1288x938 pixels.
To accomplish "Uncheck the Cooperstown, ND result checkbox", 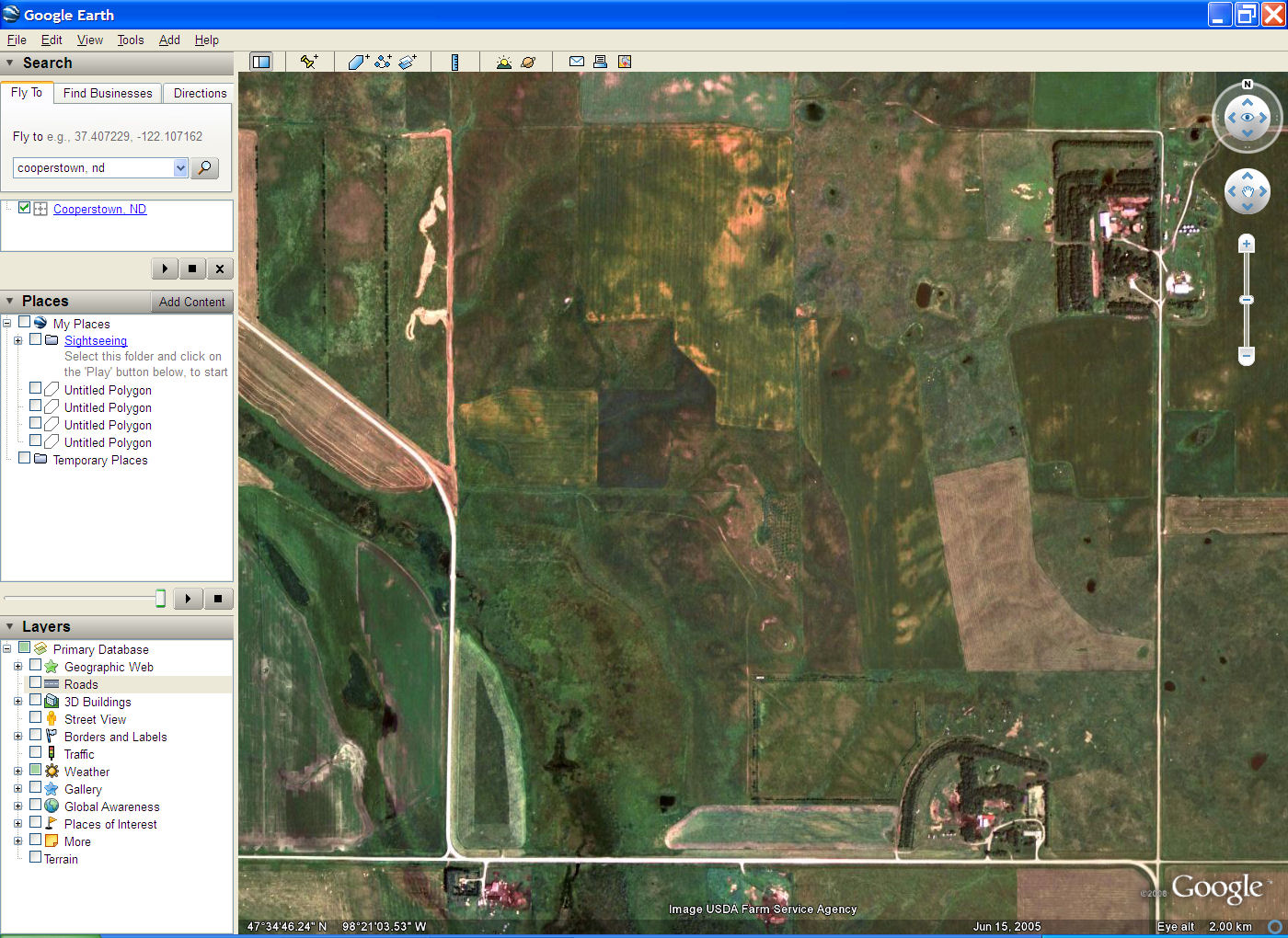I will [25, 208].
